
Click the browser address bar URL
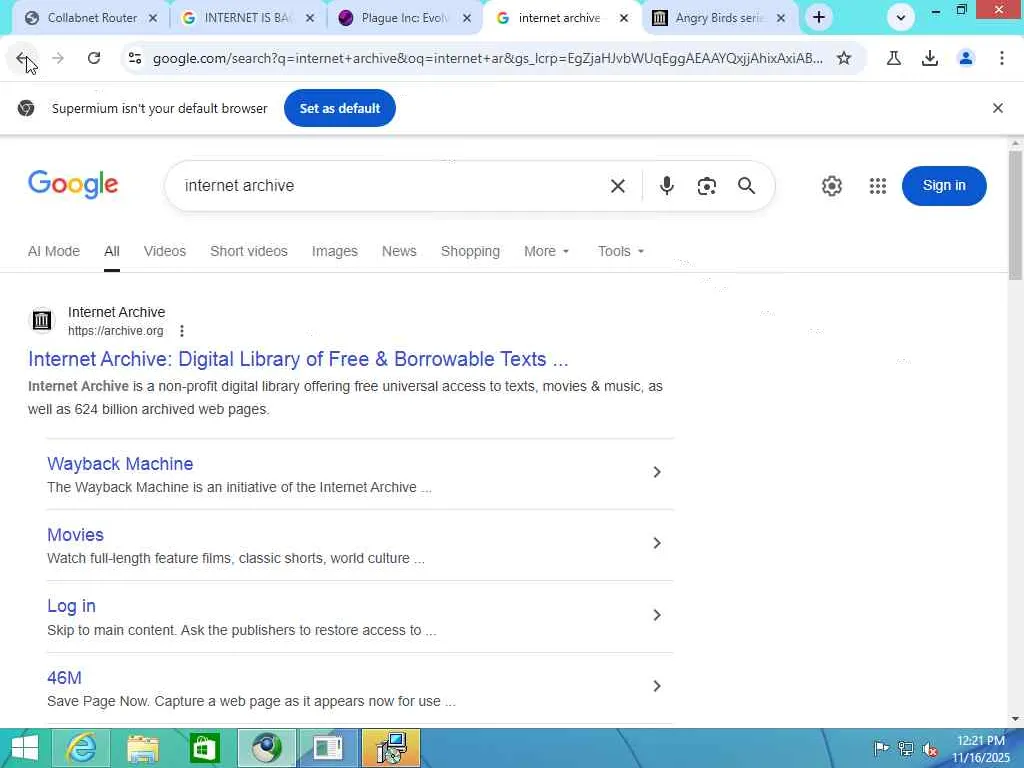point(487,59)
